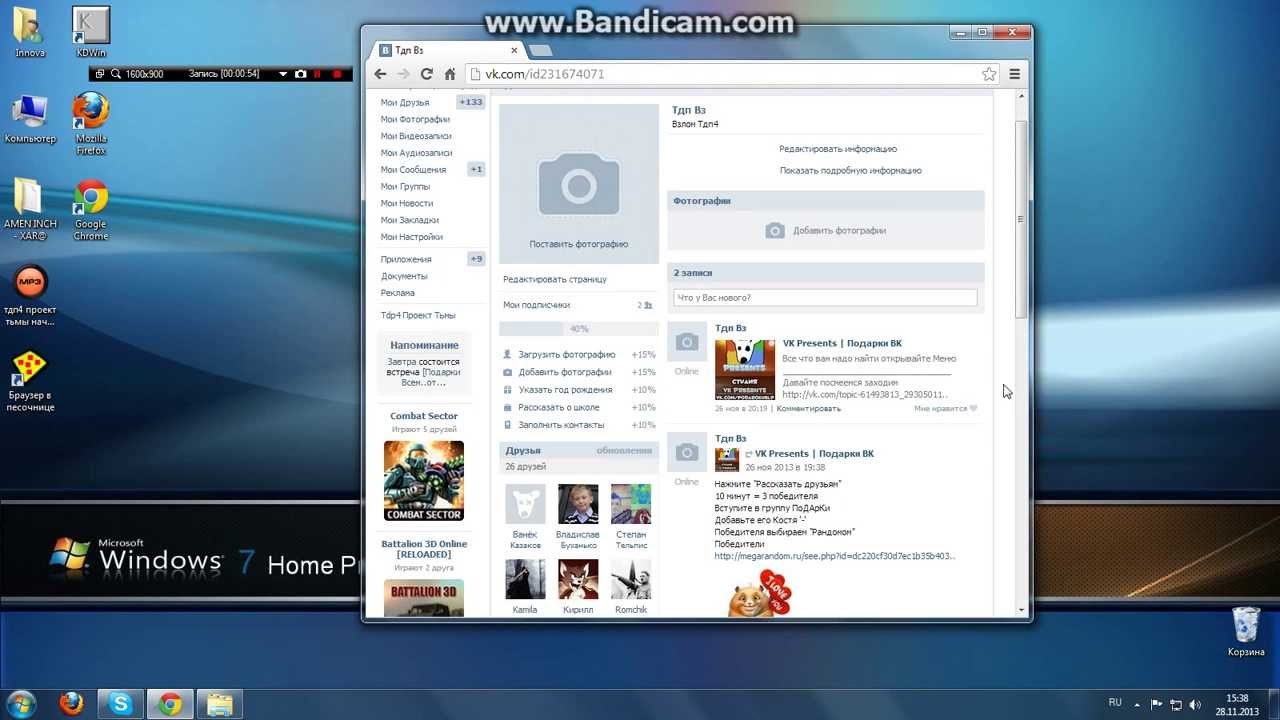Stop the Bandicam recording
Image resolution: width=1280 pixels, height=720 pixels.
click(337, 74)
